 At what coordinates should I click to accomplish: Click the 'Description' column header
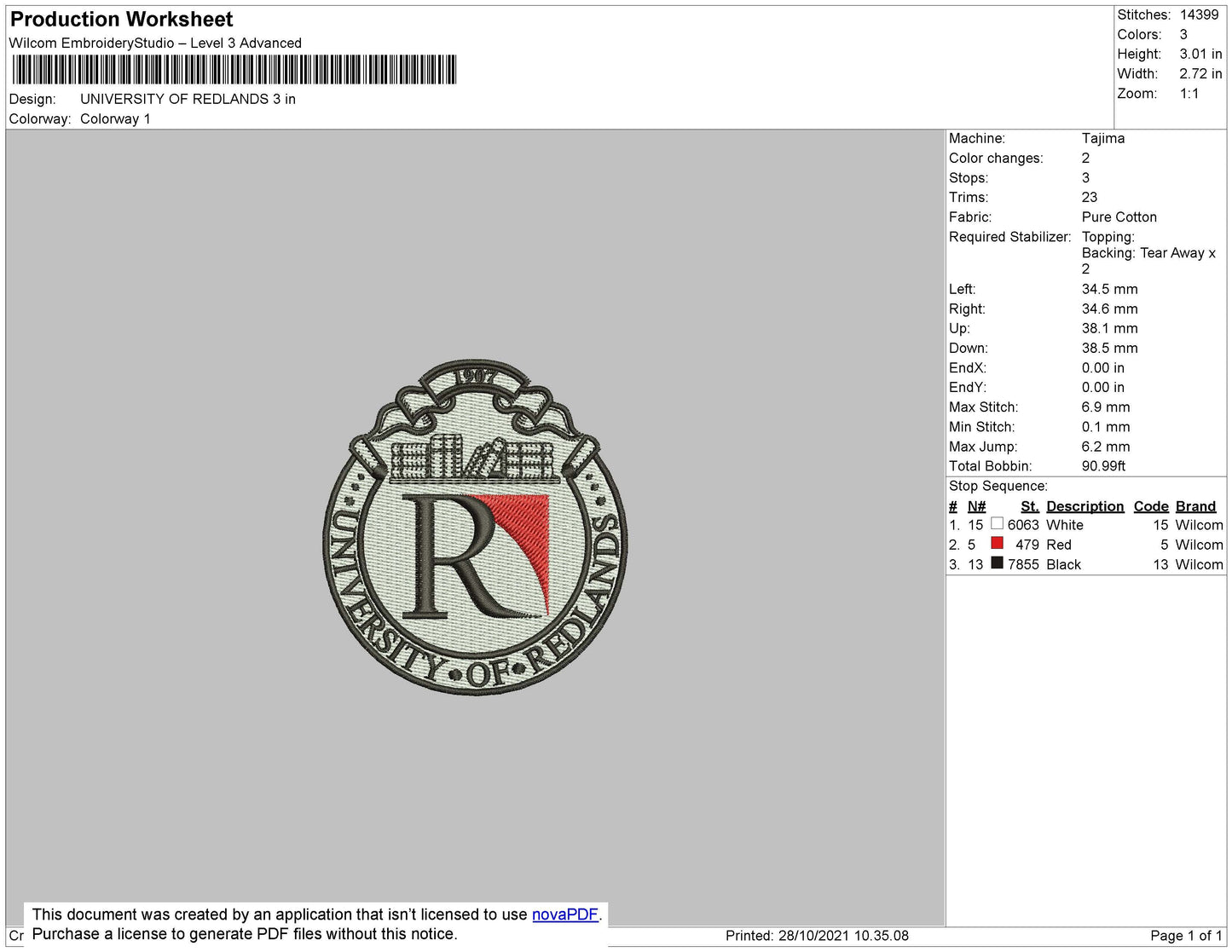pos(1085,506)
